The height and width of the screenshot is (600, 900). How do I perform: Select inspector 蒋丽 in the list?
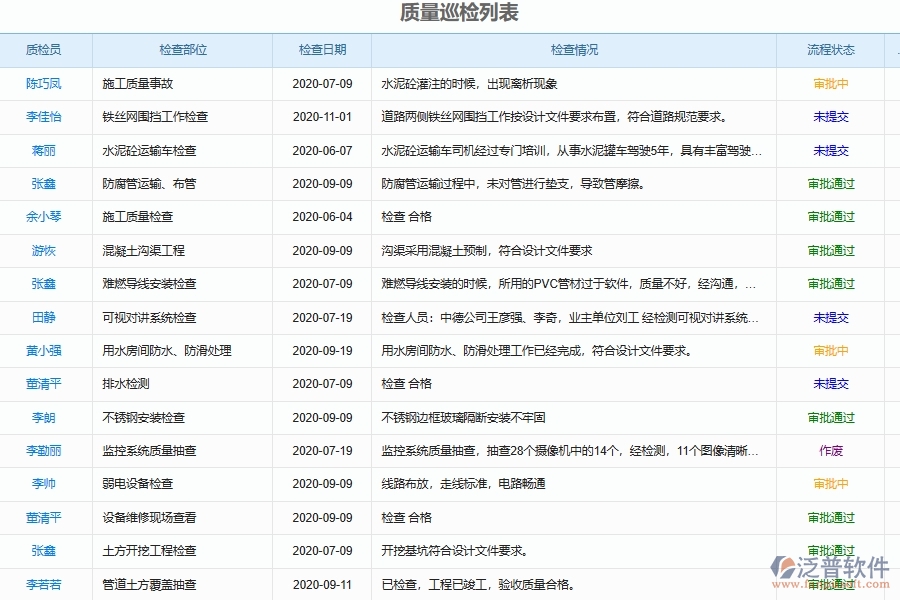[x=44, y=150]
